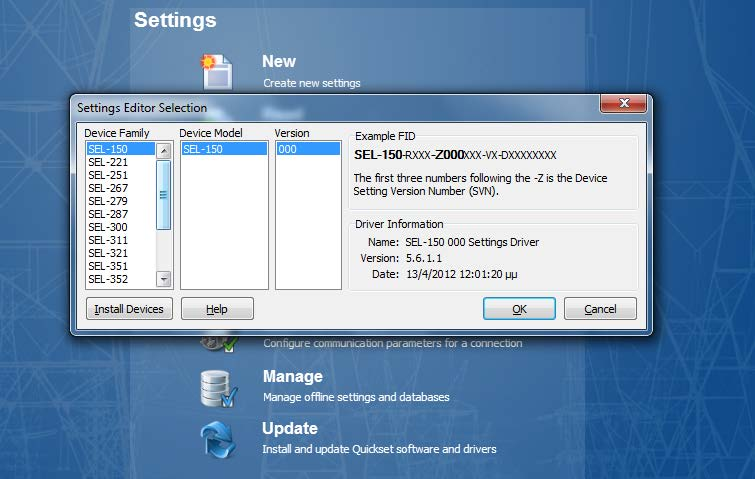The height and width of the screenshot is (479, 755).
Task: Open the Update heading link
Action: tap(290, 428)
